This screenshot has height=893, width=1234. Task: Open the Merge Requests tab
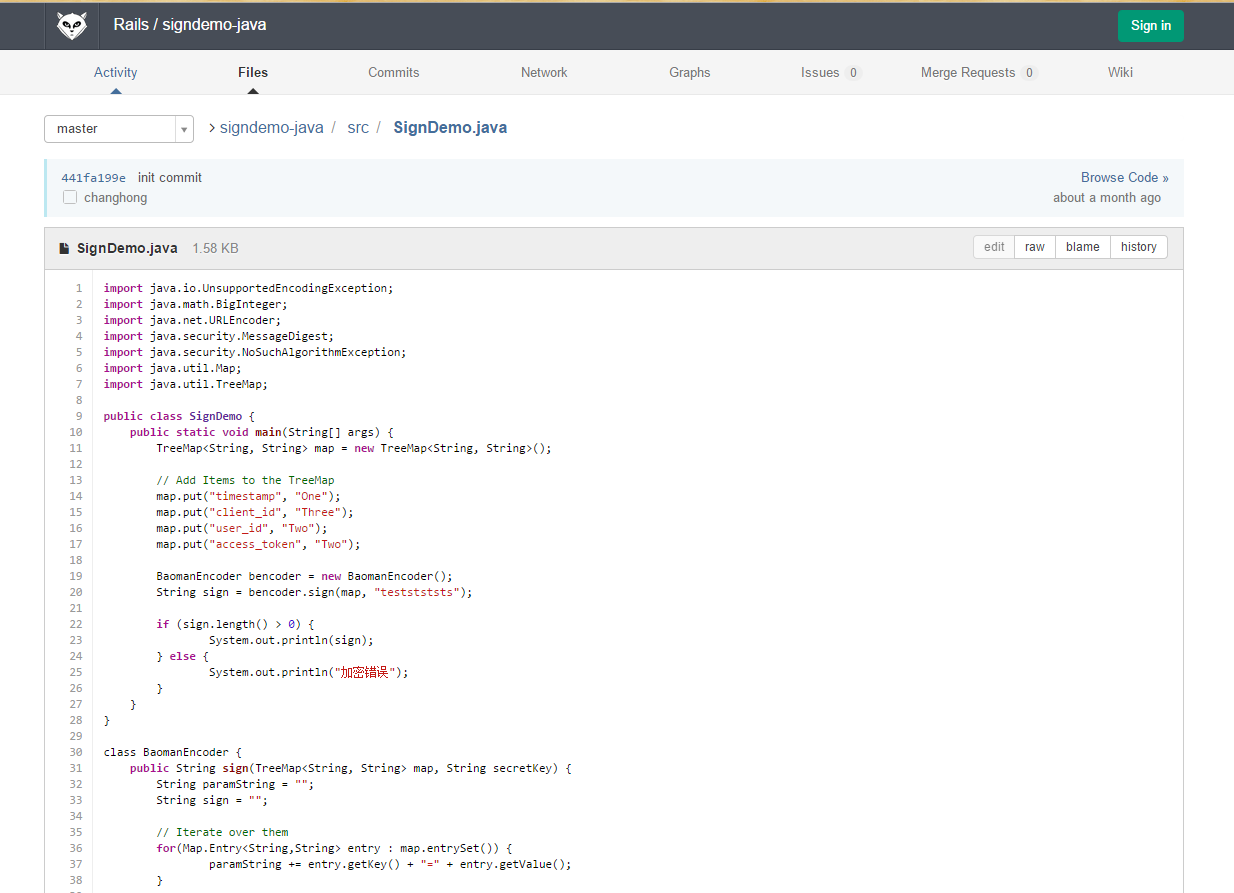(979, 72)
